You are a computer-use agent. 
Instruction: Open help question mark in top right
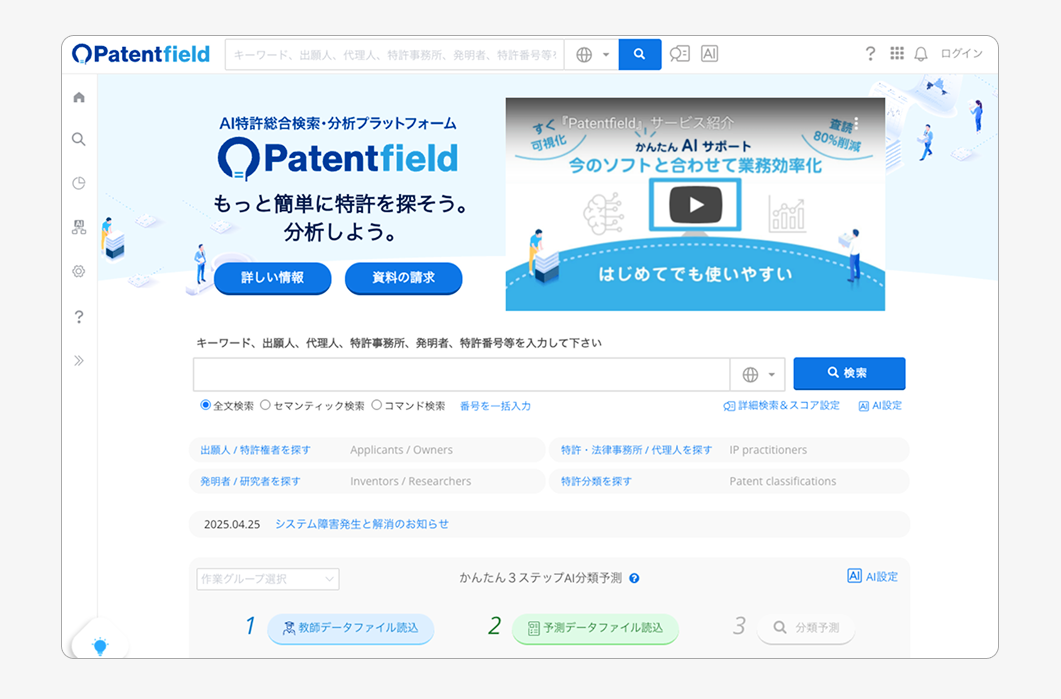(870, 53)
